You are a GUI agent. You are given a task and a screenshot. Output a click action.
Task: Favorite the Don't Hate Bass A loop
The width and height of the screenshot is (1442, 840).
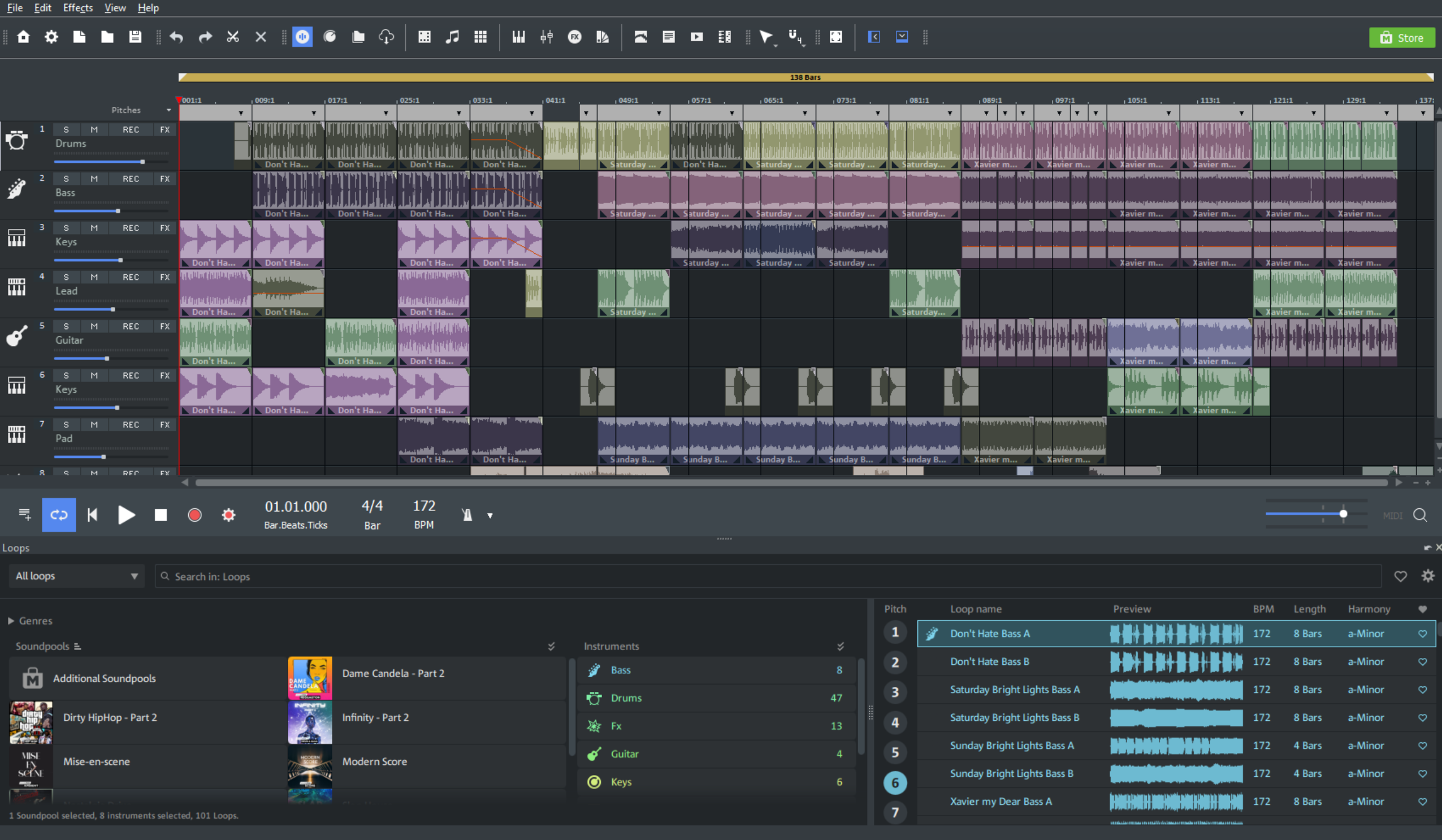[1423, 634]
